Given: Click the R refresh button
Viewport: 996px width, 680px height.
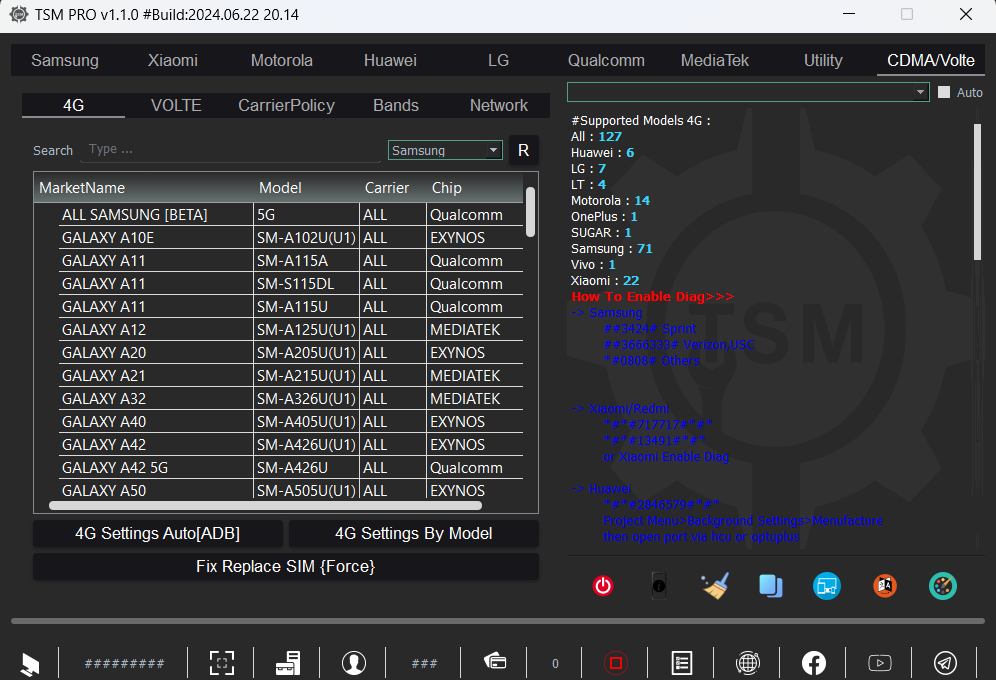Looking at the screenshot, I should tap(523, 150).
